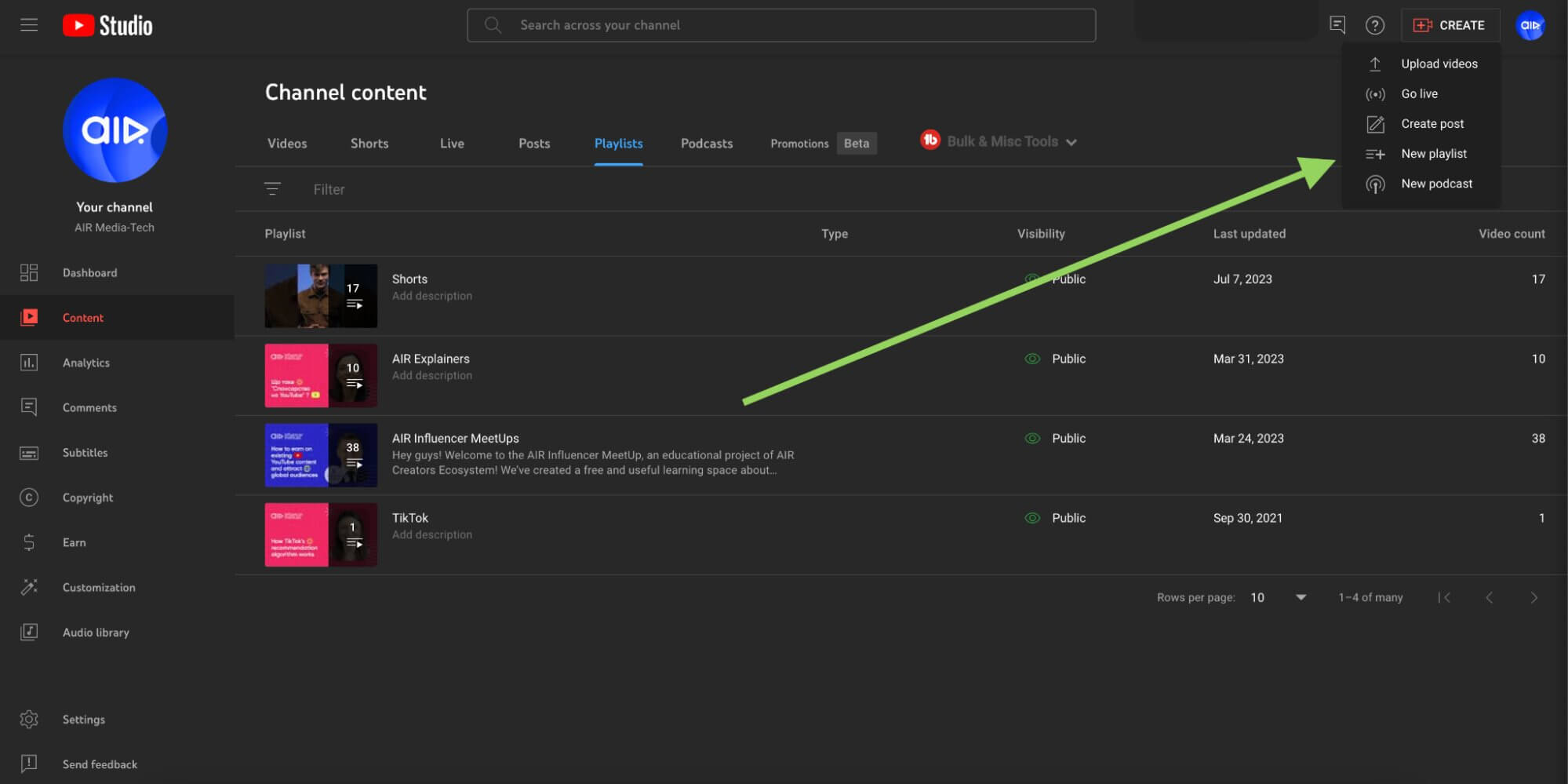Click the Copyright circle icon
The width and height of the screenshot is (1568, 784).
pyautogui.click(x=29, y=498)
